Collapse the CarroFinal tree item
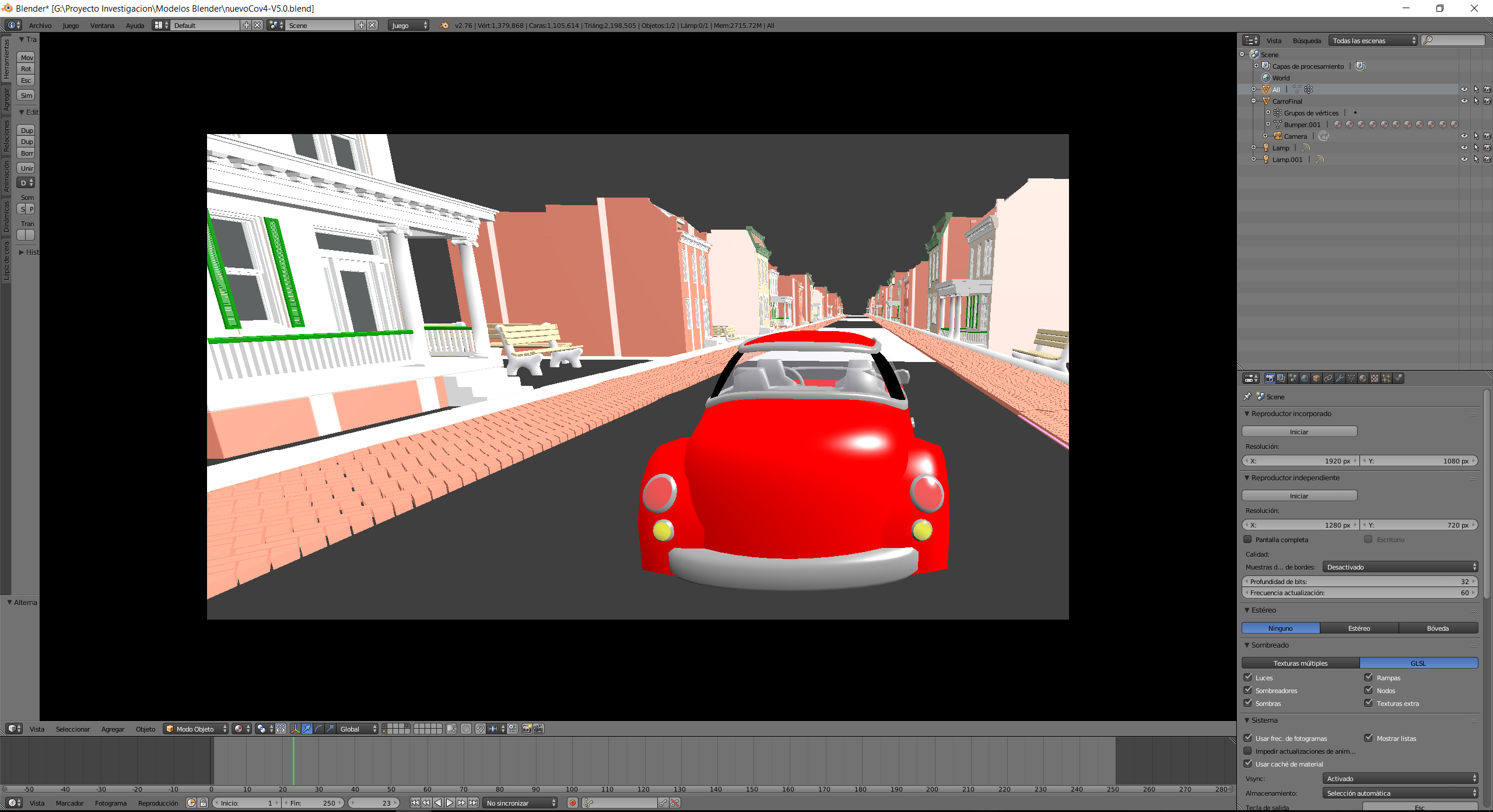Image resolution: width=1493 pixels, height=812 pixels. point(1254,101)
